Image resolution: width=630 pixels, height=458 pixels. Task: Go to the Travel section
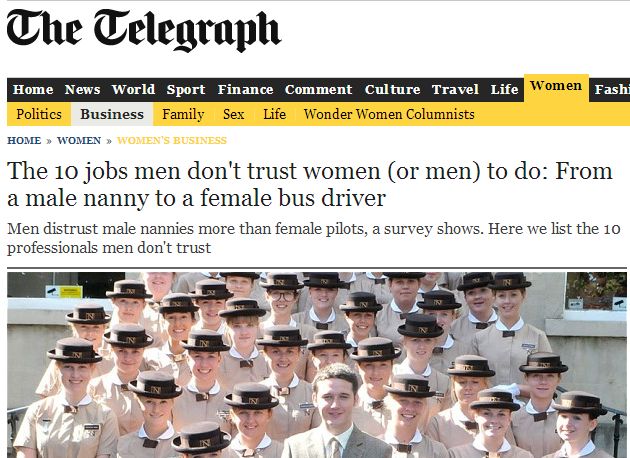(455, 90)
